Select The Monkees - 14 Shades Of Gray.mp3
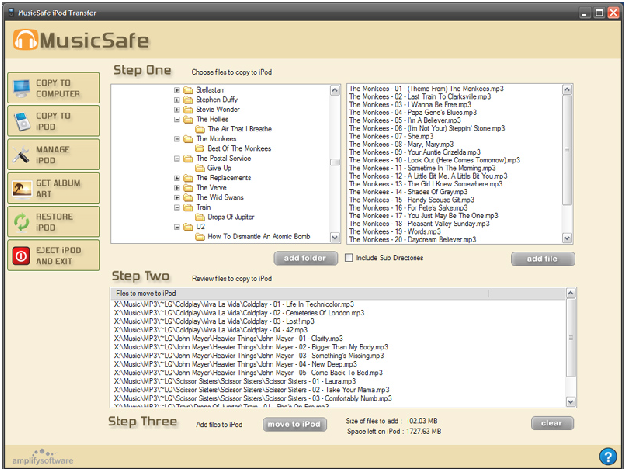 [408, 192]
